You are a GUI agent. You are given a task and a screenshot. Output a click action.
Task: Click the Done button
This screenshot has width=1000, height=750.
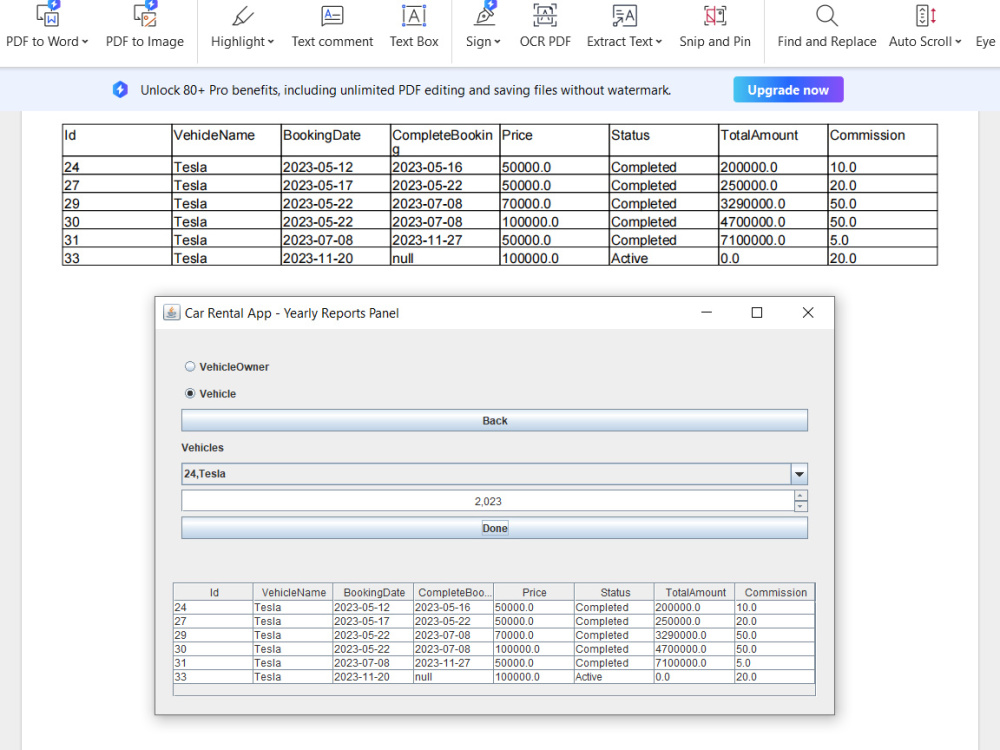coord(494,528)
